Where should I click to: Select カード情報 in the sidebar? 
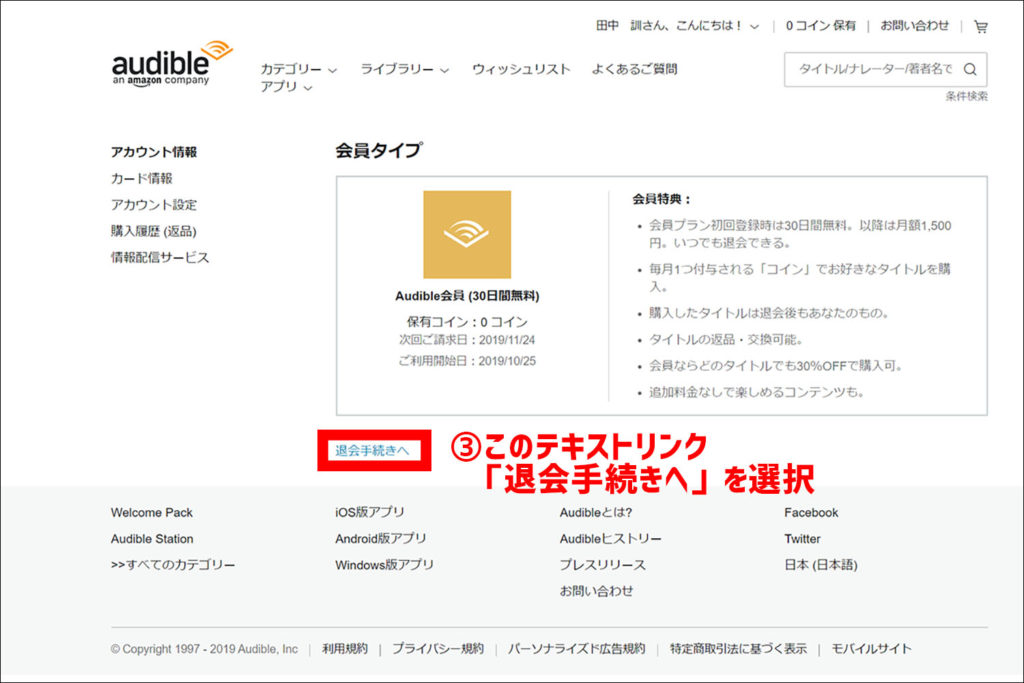[142, 178]
